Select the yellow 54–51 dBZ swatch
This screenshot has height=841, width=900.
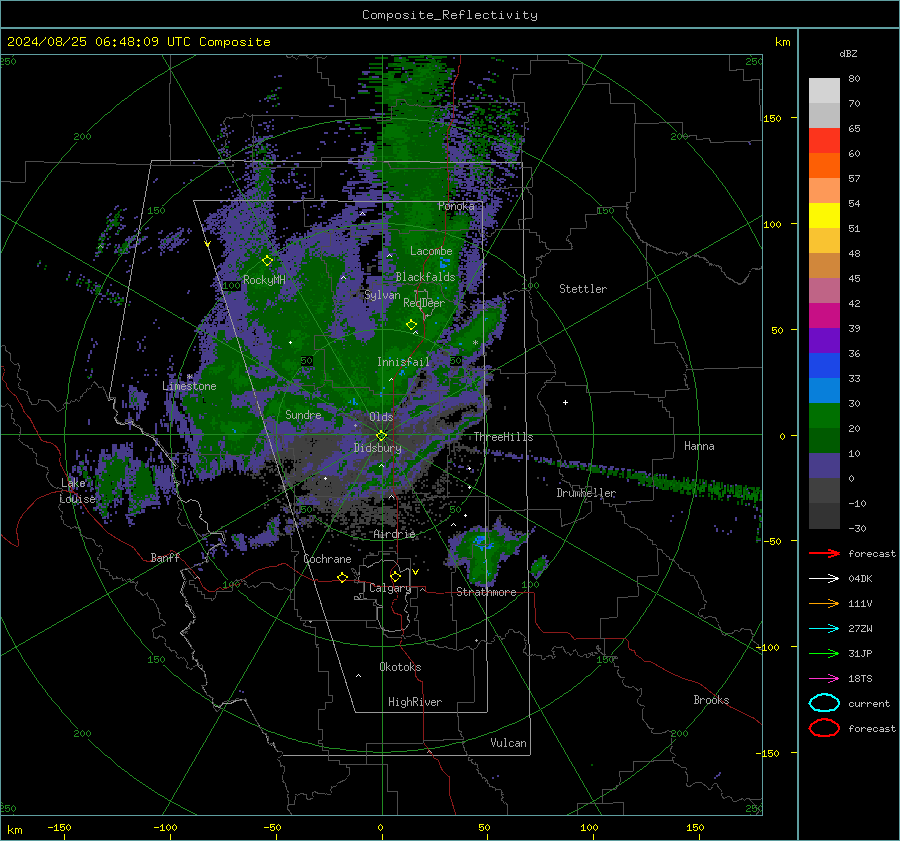coord(824,216)
